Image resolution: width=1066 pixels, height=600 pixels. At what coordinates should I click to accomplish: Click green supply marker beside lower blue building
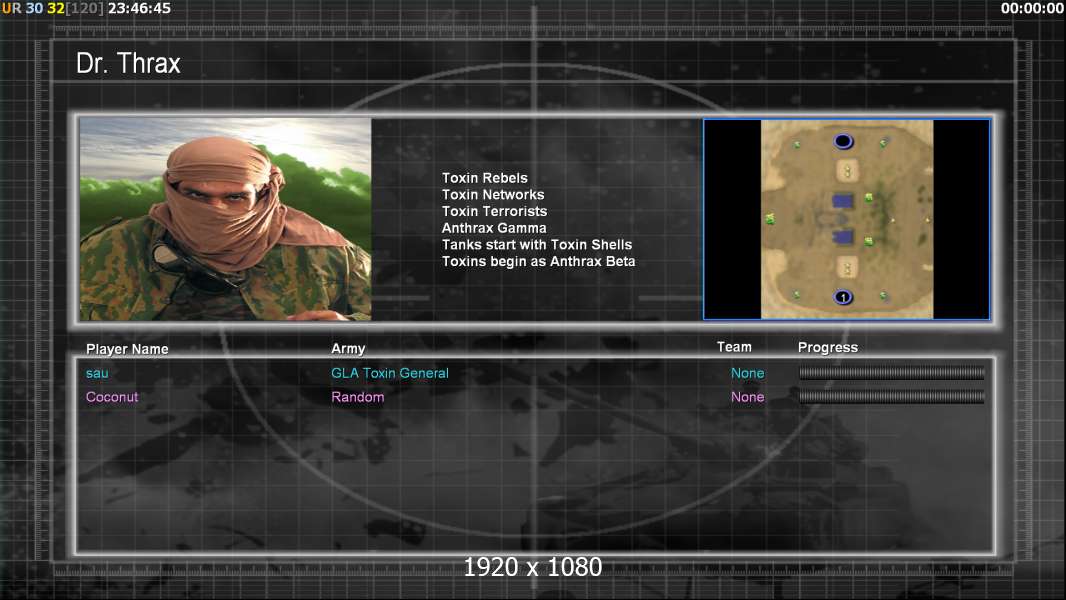coord(869,241)
